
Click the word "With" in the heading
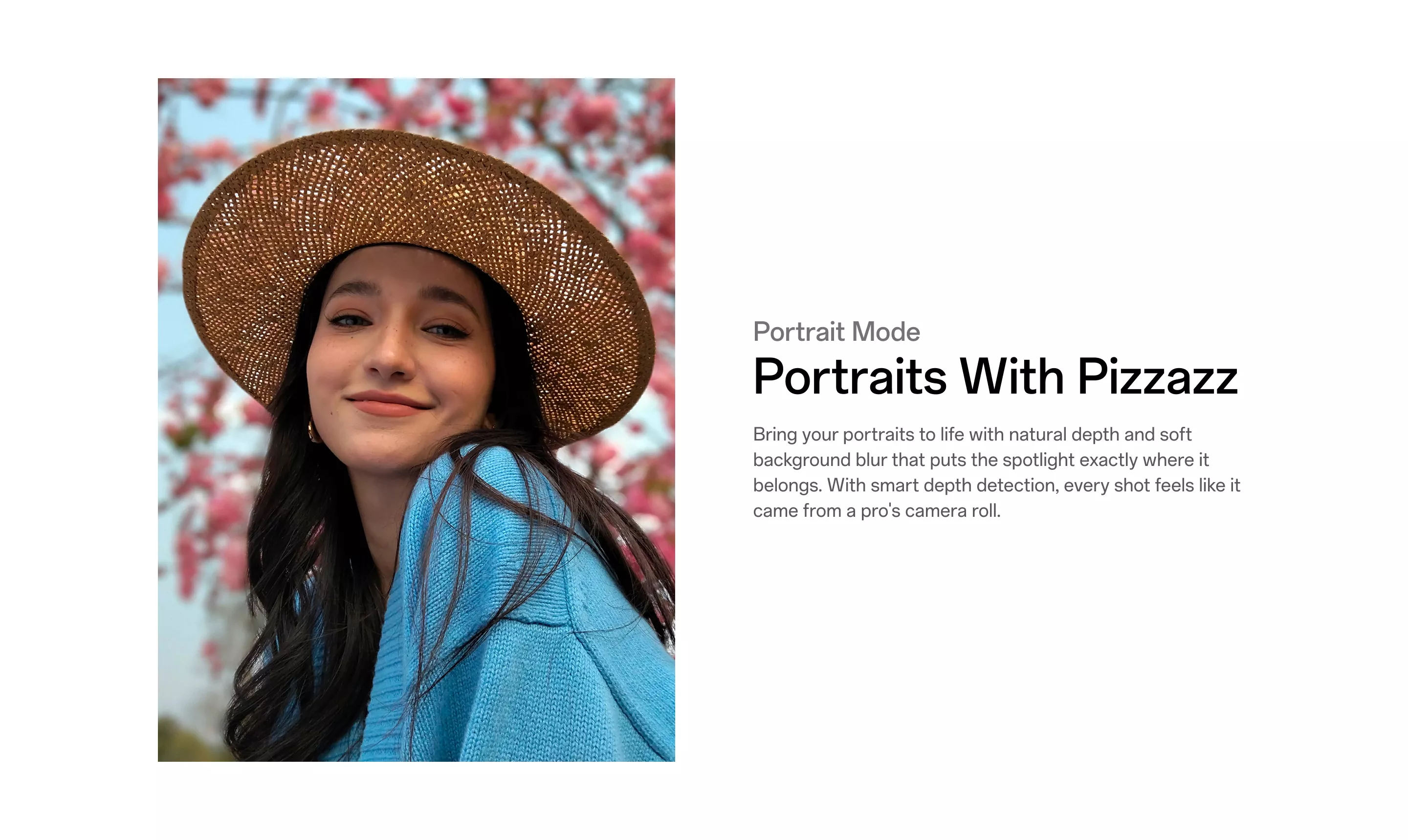coord(1012,376)
